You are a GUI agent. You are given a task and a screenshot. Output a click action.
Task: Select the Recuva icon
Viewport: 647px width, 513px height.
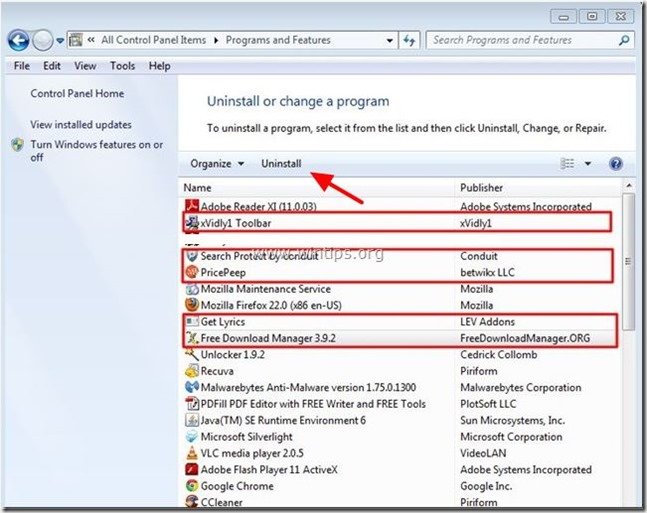[x=192, y=371]
